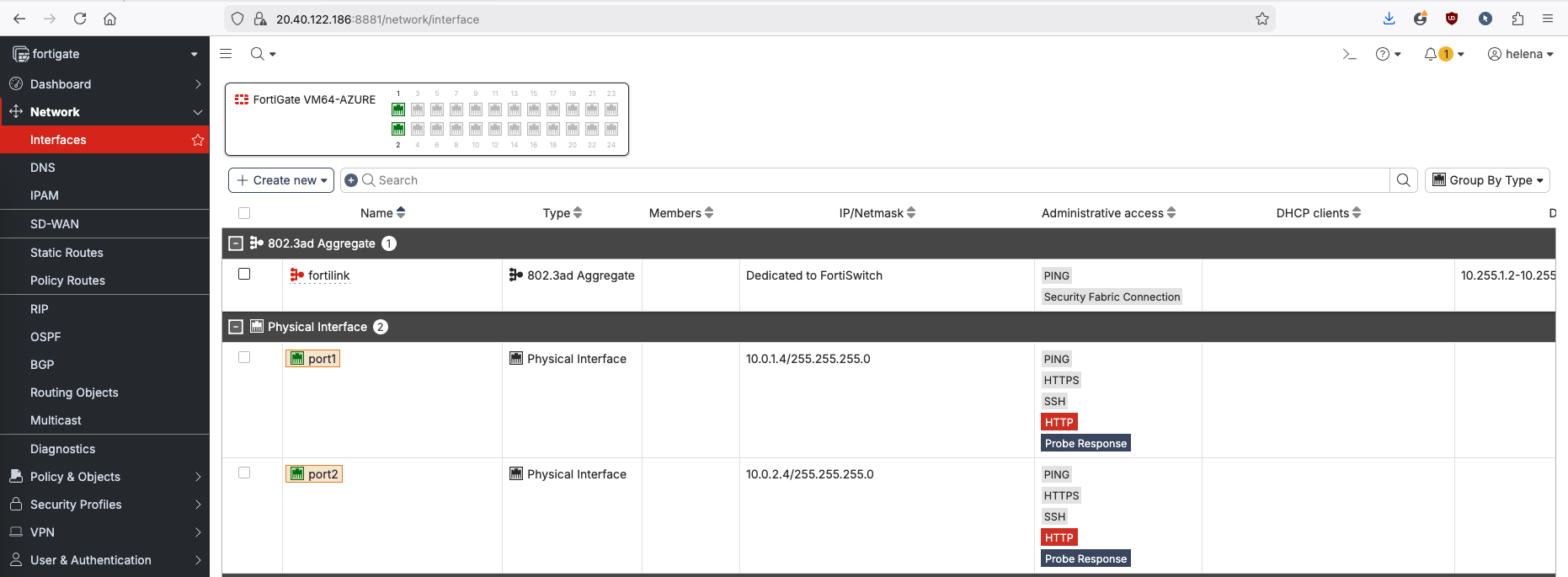Tick the select-all header checkbox
Image resolution: width=1568 pixels, height=577 pixels.
(x=244, y=213)
